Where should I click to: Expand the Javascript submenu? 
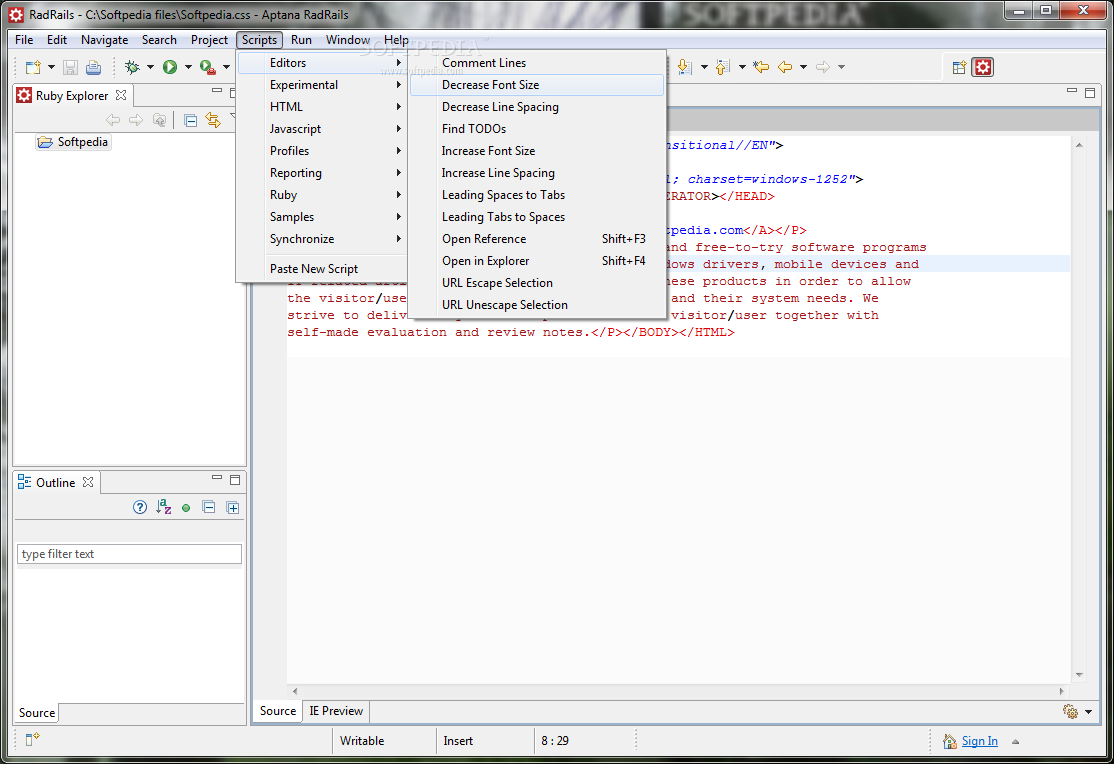[x=323, y=129]
